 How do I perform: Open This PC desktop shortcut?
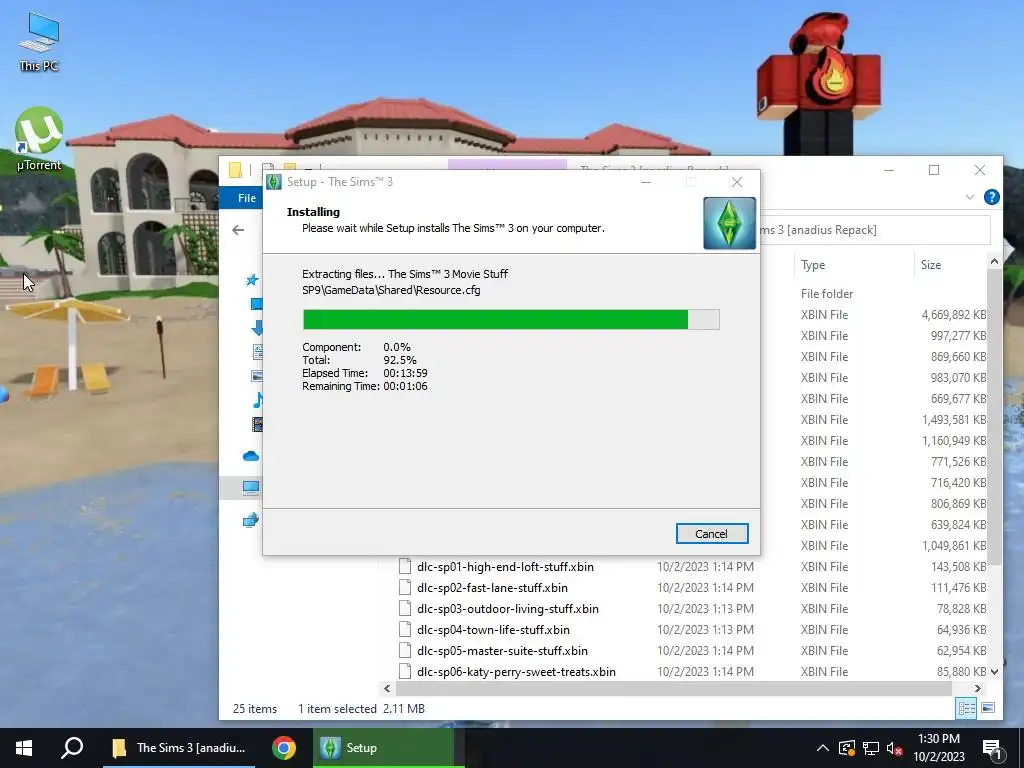click(39, 41)
